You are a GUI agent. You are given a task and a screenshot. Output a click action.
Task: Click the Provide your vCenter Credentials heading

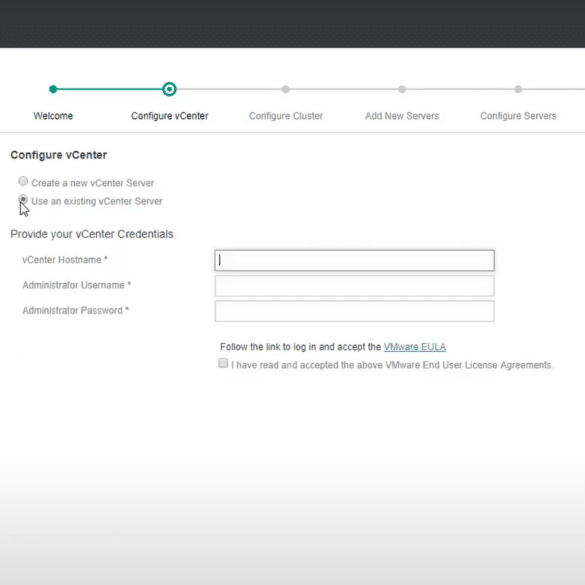click(92, 234)
